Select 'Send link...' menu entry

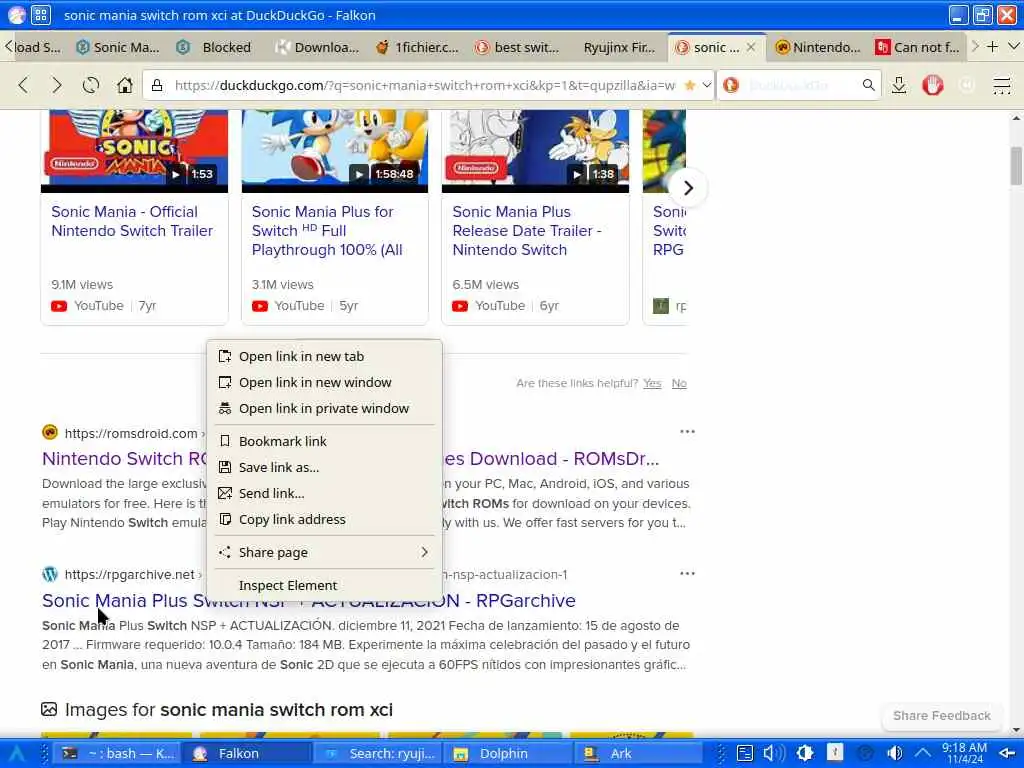tap(324, 494)
